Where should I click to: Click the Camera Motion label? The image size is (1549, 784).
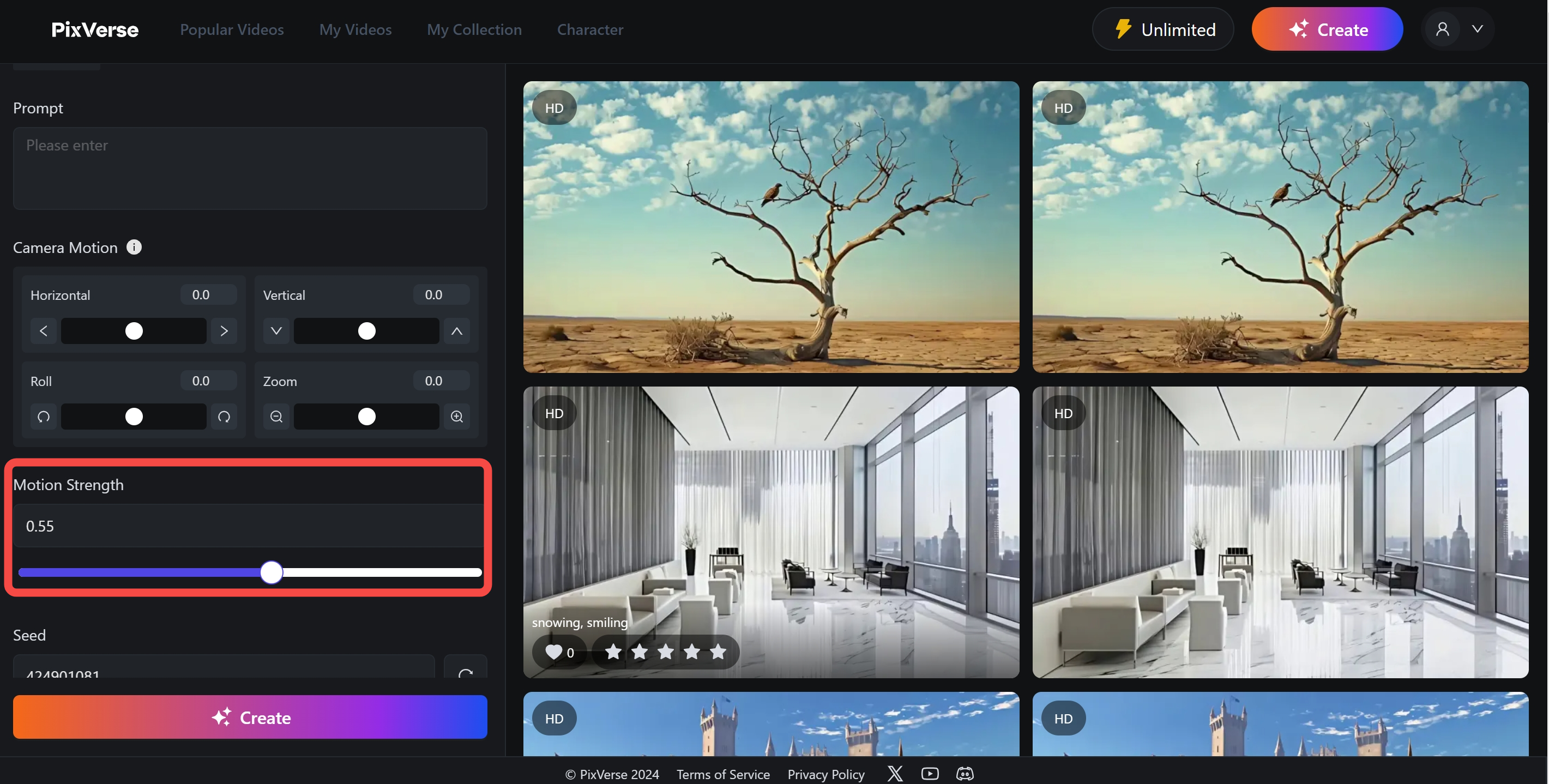65,248
